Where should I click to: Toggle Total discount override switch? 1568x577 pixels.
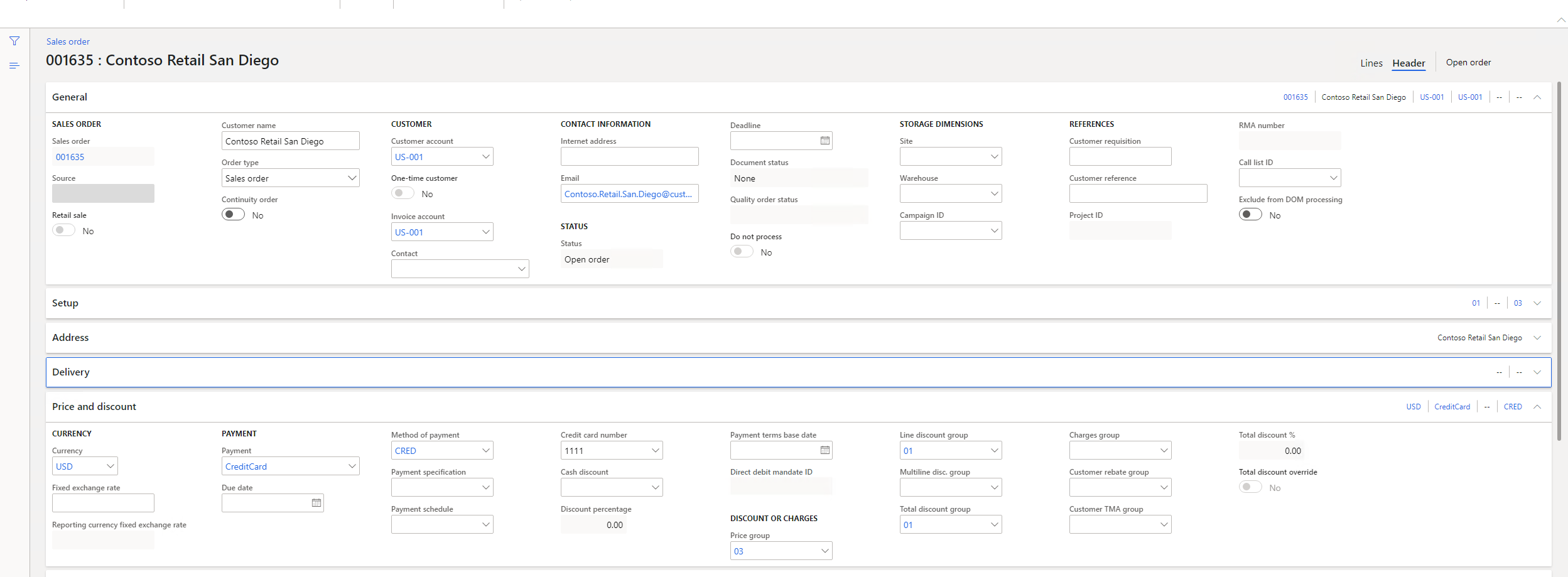1251,487
